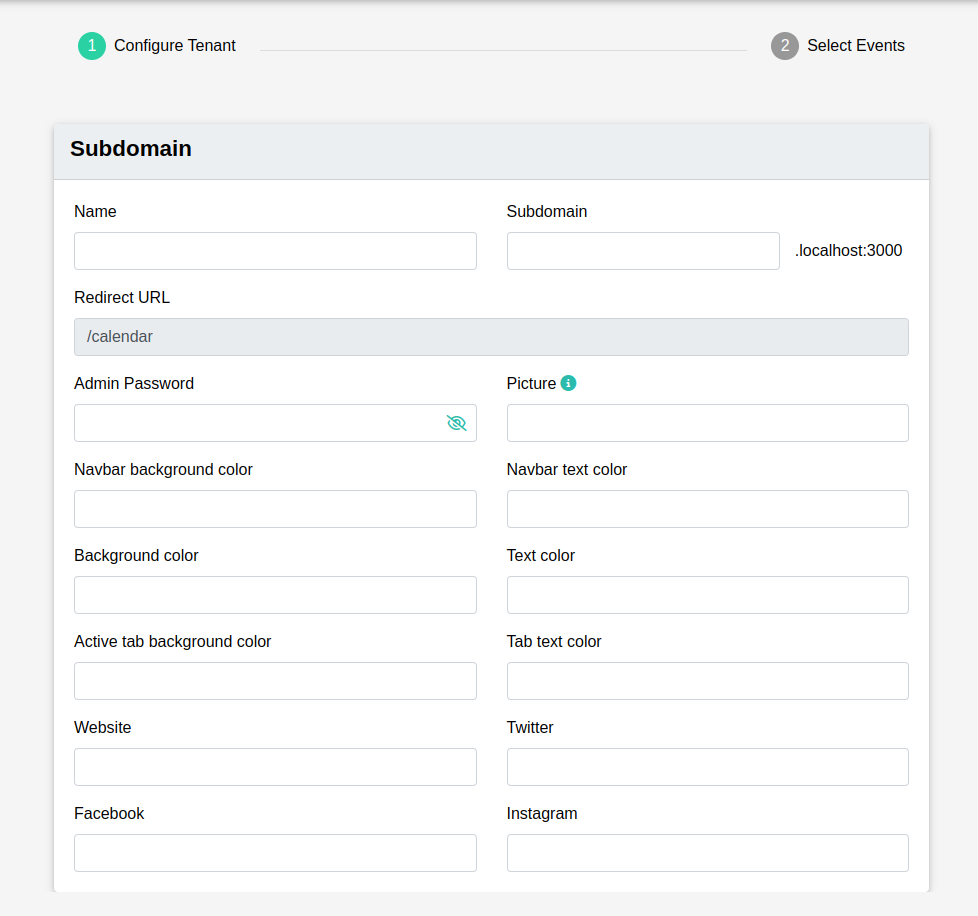Click the Twitter input field
Image resolution: width=978 pixels, height=916 pixels.
click(x=707, y=767)
